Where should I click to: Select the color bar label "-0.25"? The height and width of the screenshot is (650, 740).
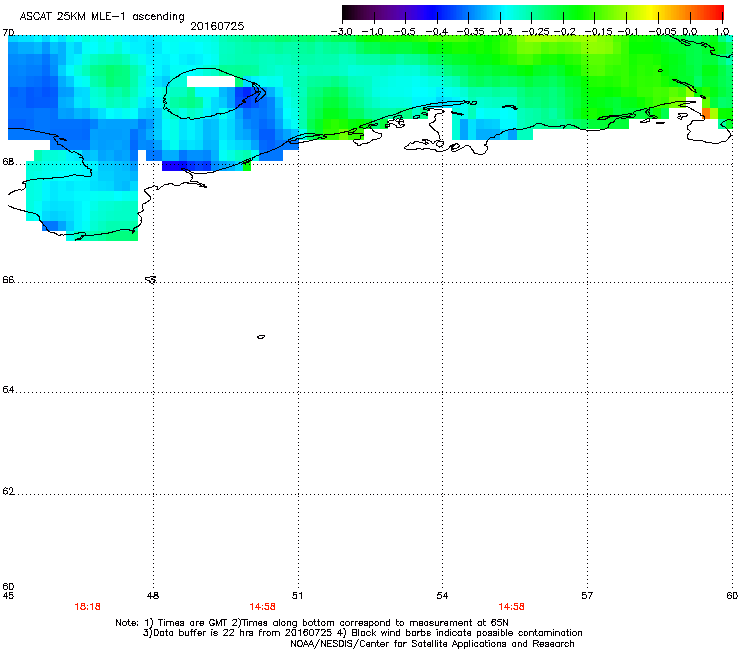[535, 32]
